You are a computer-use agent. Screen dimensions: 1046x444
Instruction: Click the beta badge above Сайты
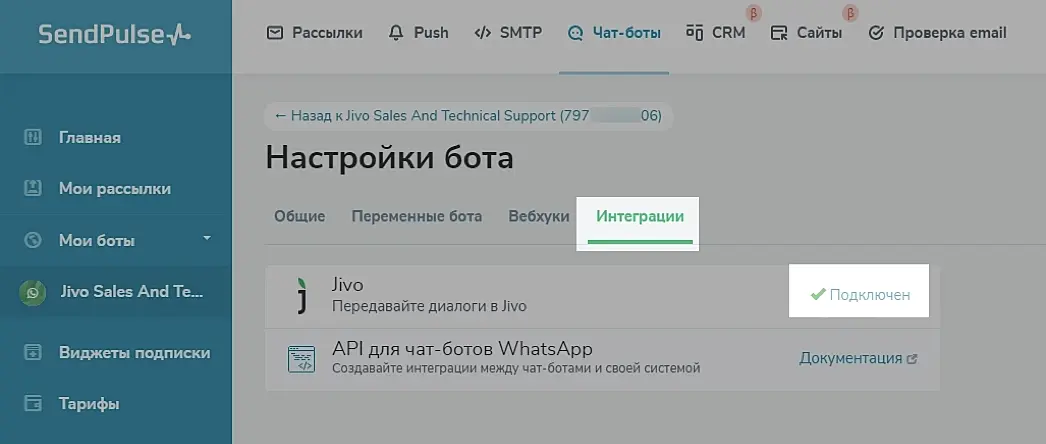850,12
